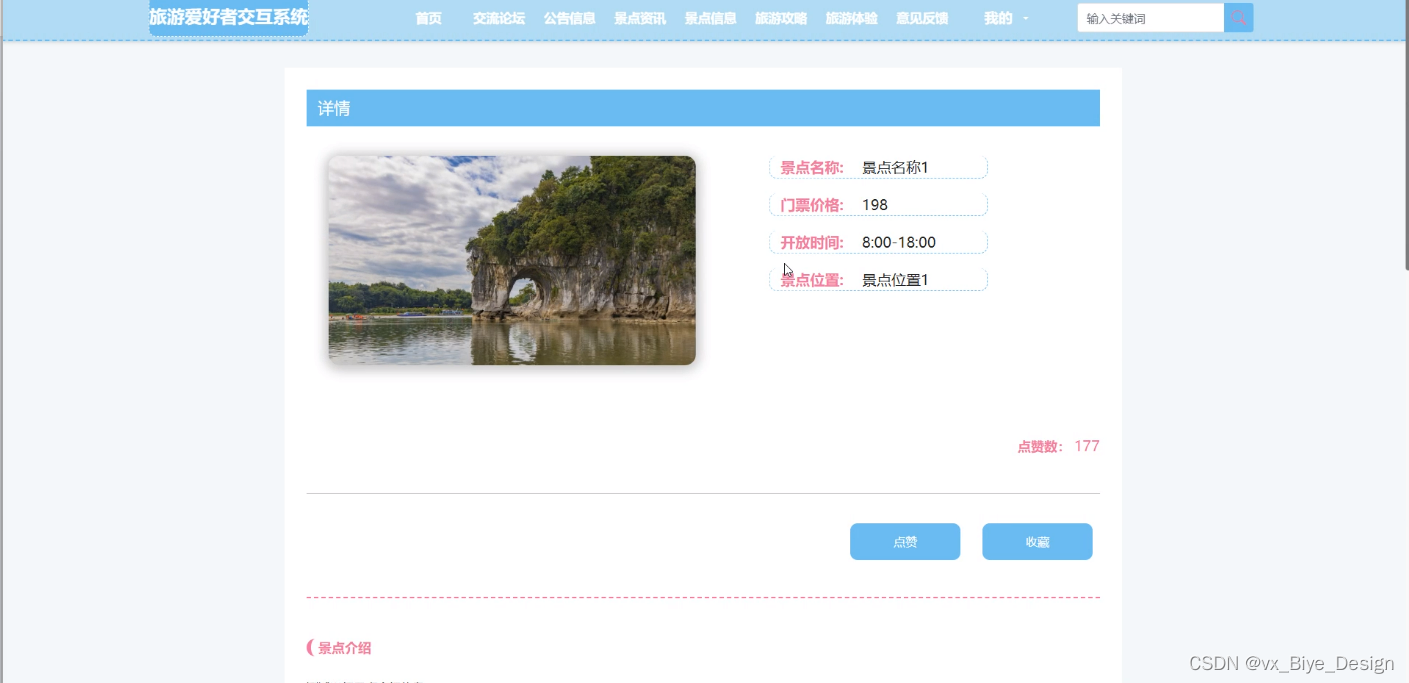Open 旅游体验 menu entry
This screenshot has height=683, width=1409.
852,18
